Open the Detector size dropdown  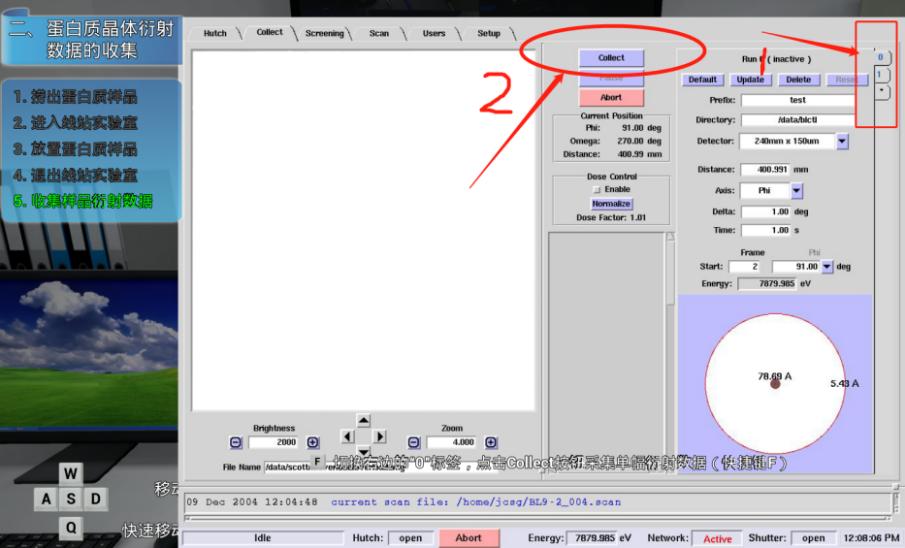pyautogui.click(x=841, y=141)
